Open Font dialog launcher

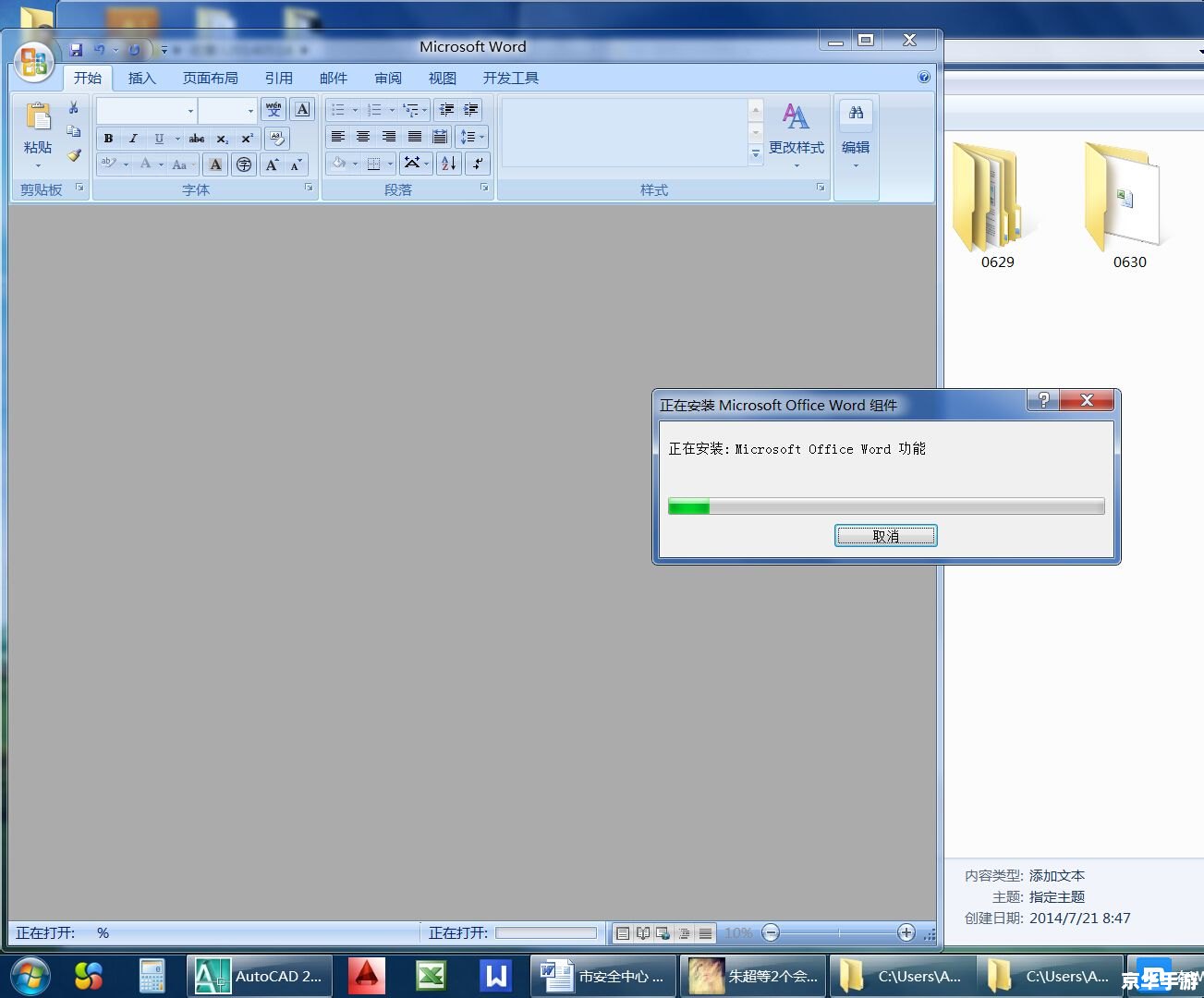click(309, 188)
